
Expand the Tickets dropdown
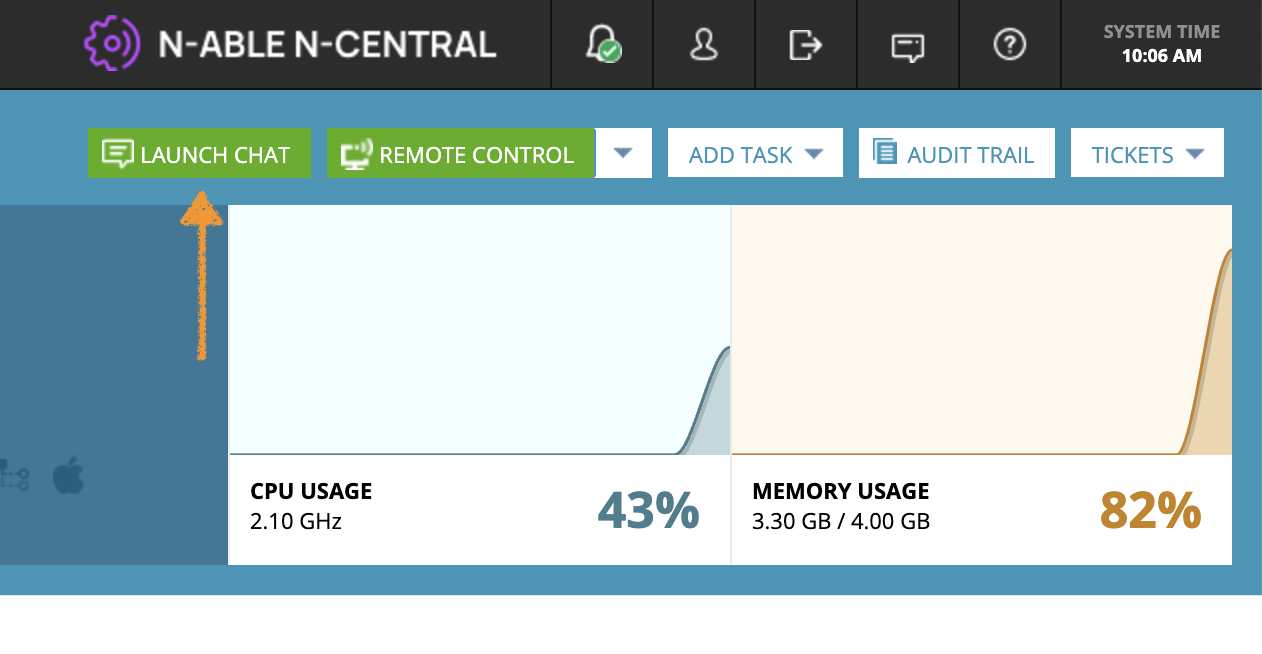[x=1147, y=152]
